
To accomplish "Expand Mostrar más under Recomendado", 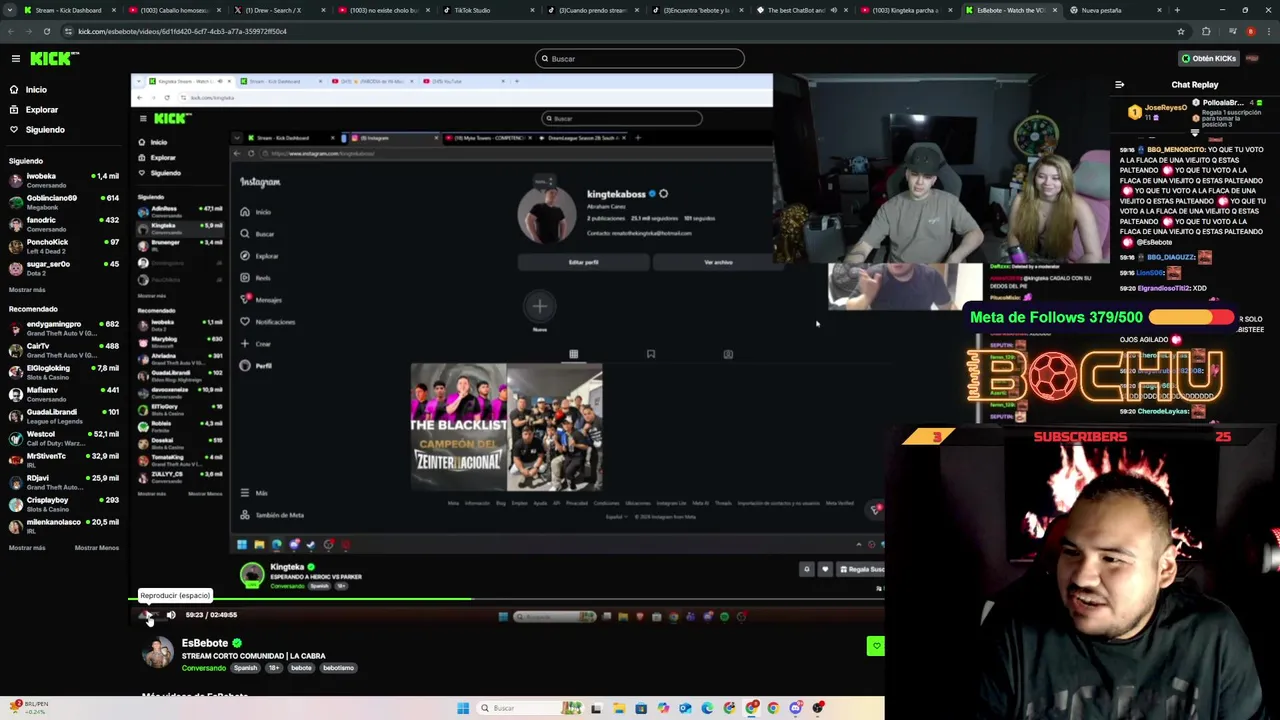I will [27, 548].
